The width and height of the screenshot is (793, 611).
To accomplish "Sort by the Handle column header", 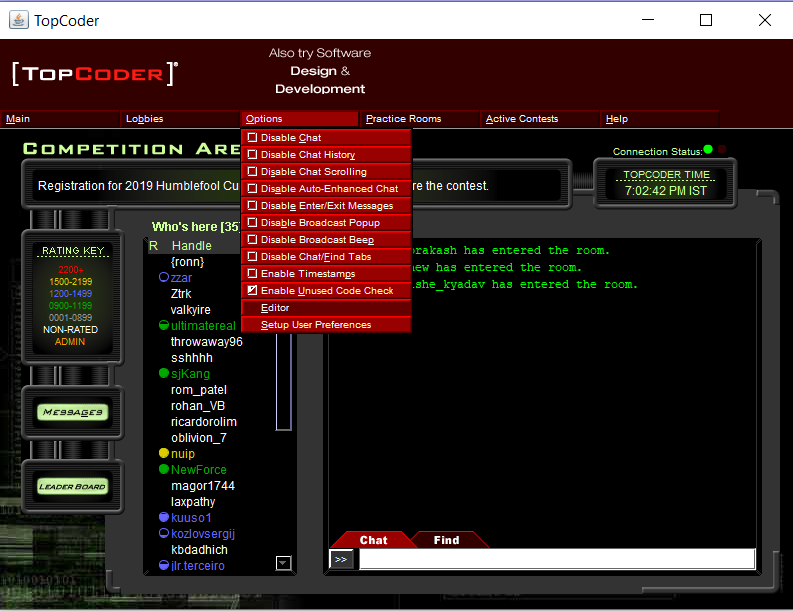I will click(x=191, y=246).
